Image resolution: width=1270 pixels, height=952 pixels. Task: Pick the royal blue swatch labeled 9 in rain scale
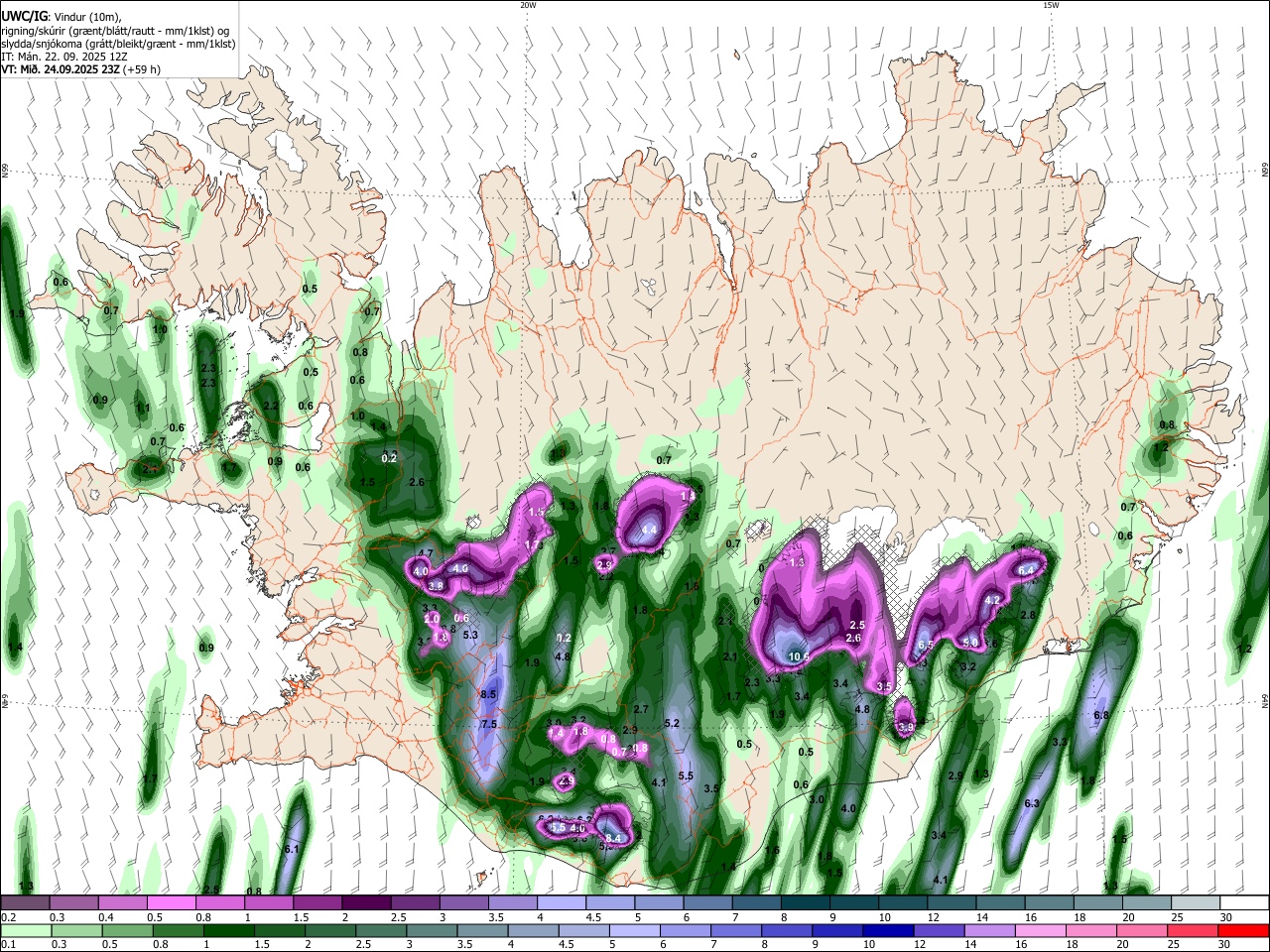point(835,930)
